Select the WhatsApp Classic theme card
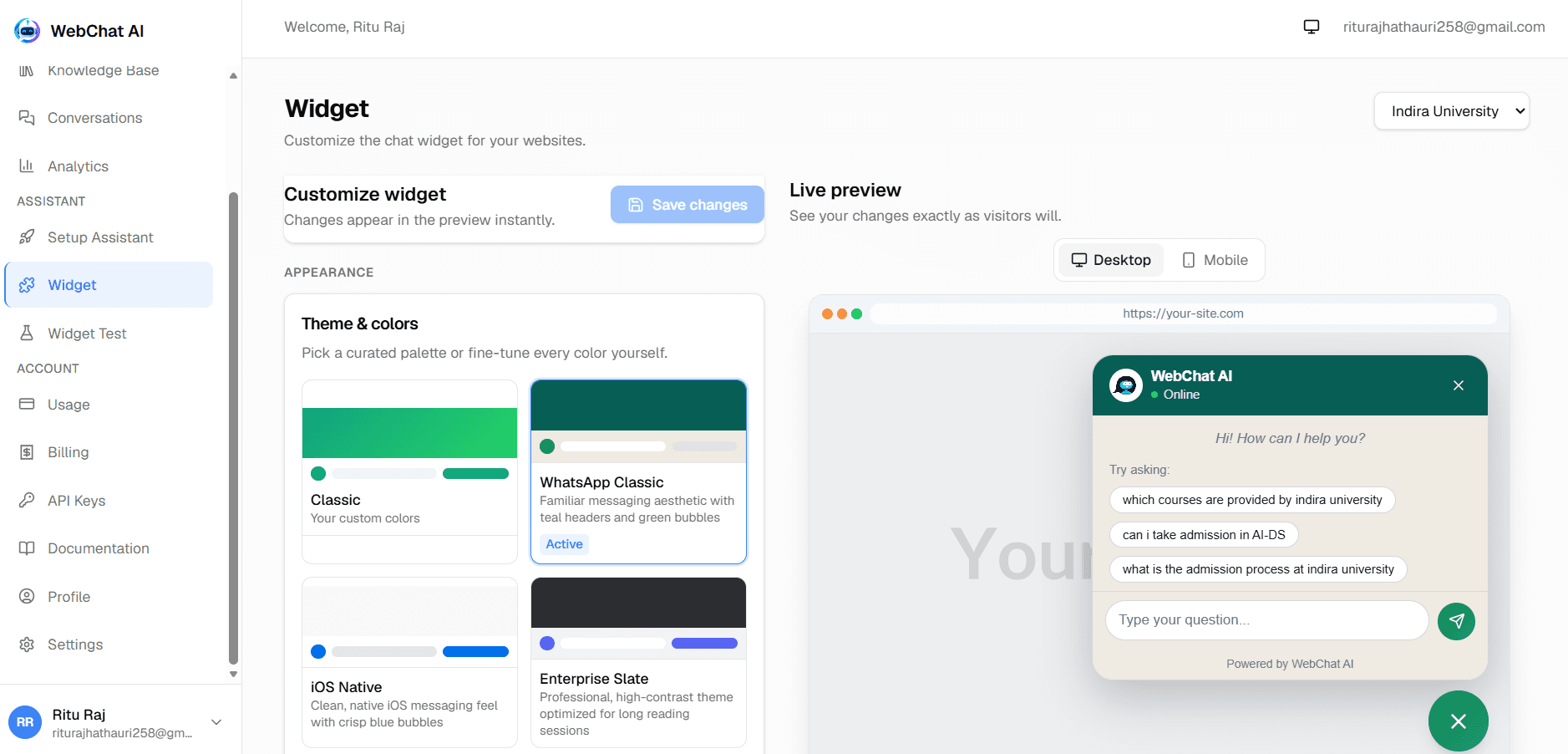This screenshot has height=754, width=1568. pos(638,471)
